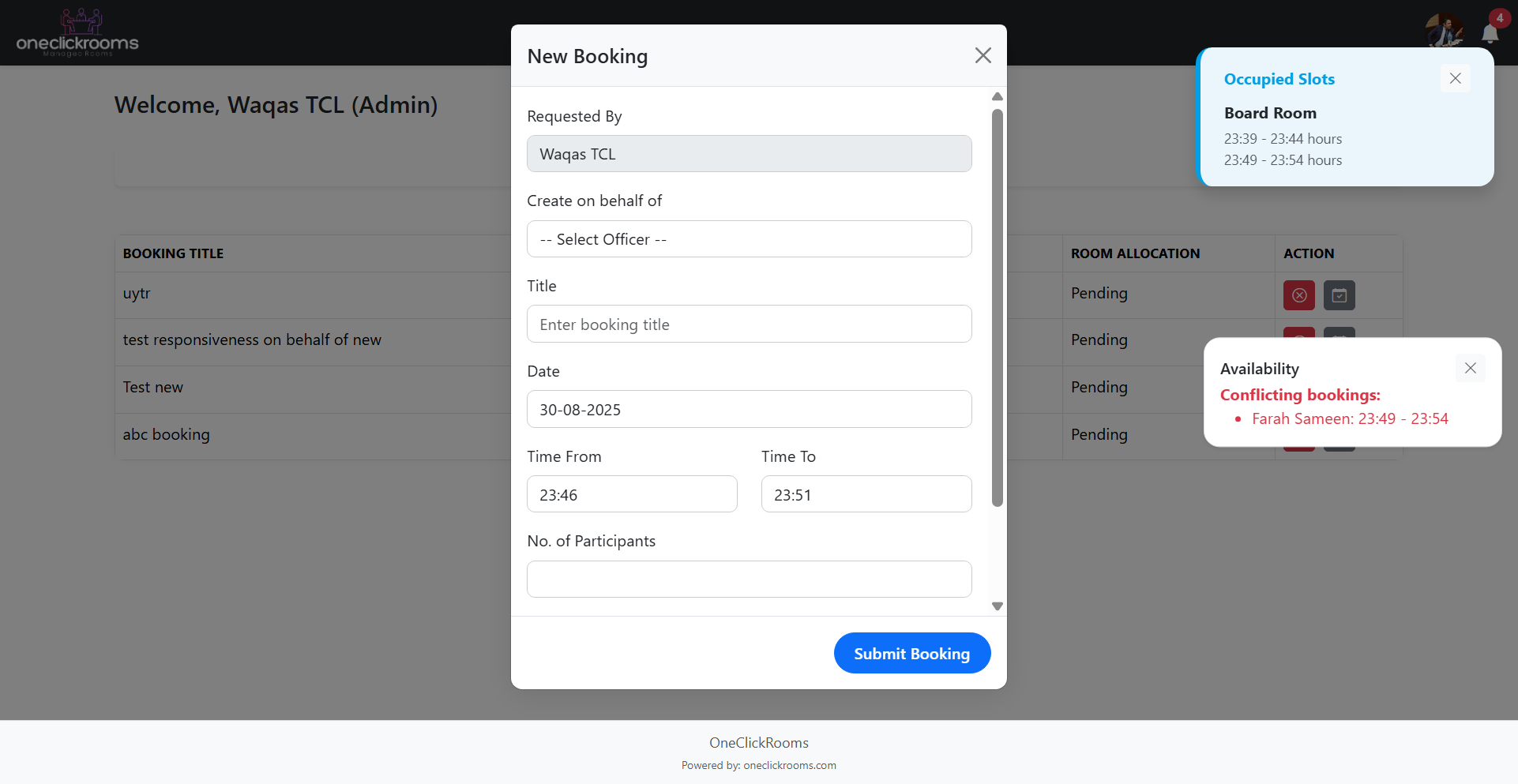The image size is (1518, 784).
Task: Click the Farah Sameen conflicting booking entry
Action: (1350, 418)
